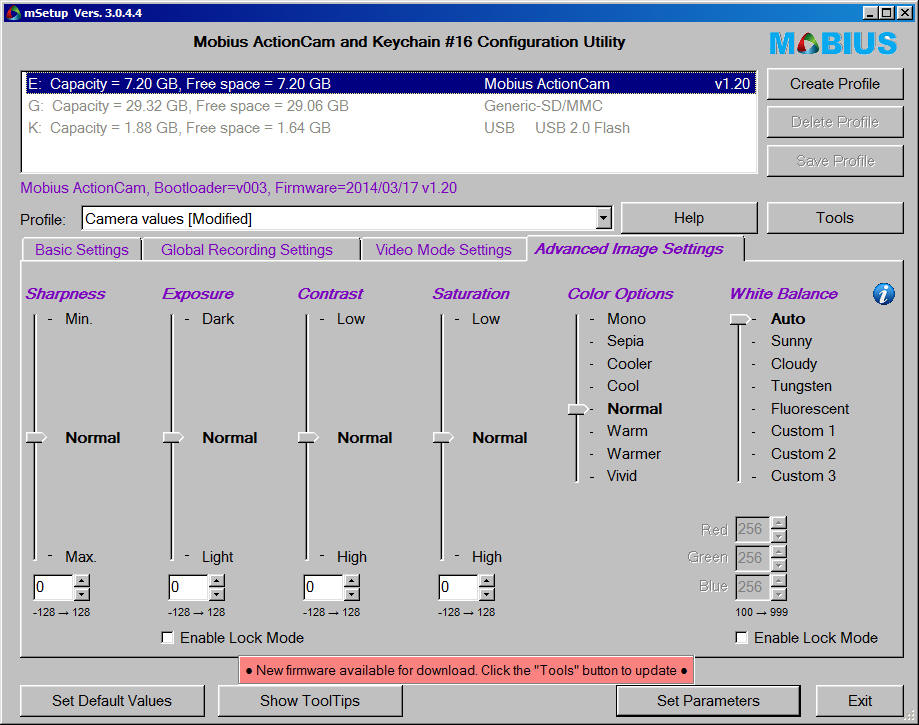Open Video Mode Settings tab

444,250
